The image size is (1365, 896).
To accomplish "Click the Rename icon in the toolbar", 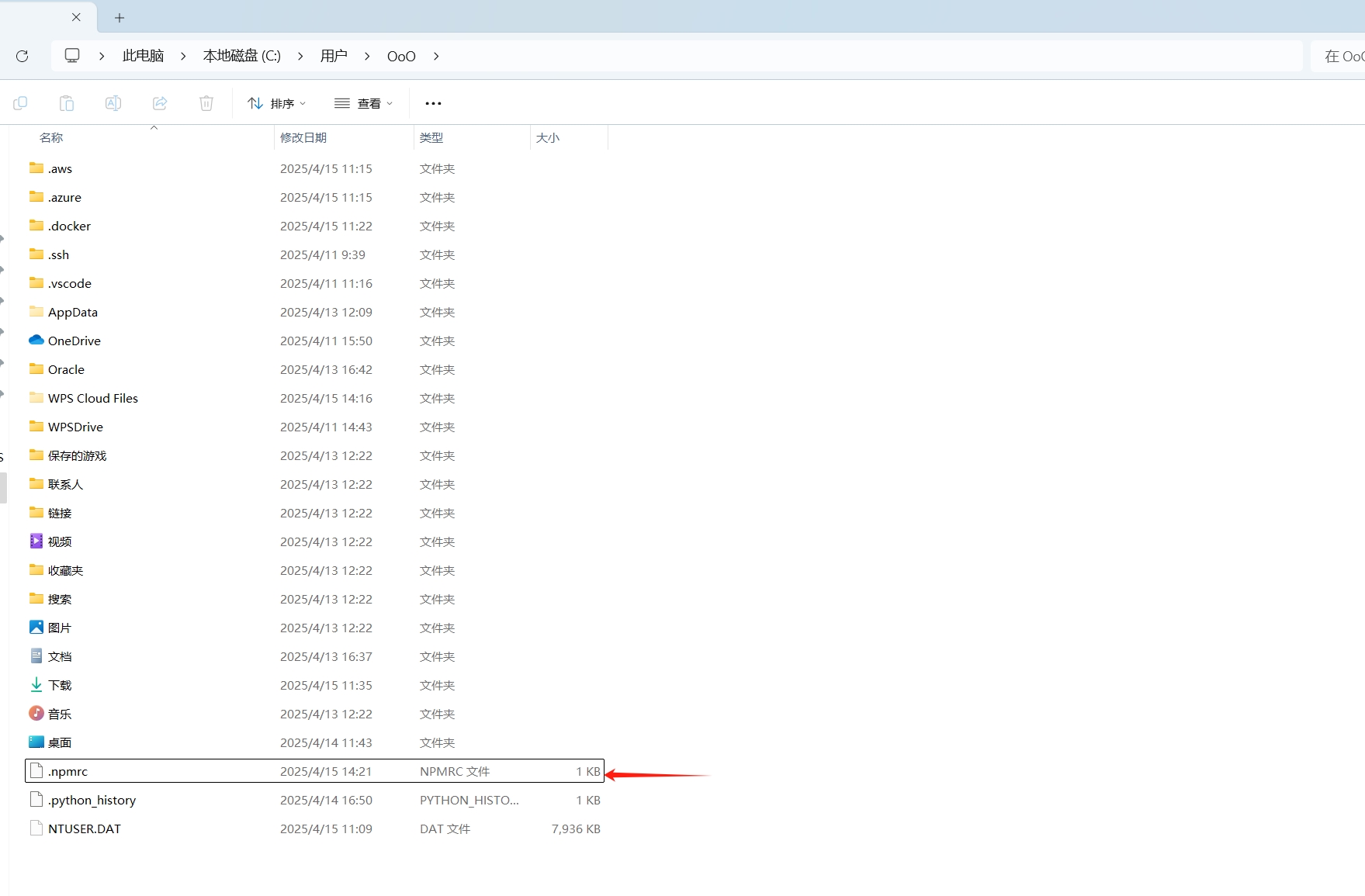I will pyautogui.click(x=113, y=103).
